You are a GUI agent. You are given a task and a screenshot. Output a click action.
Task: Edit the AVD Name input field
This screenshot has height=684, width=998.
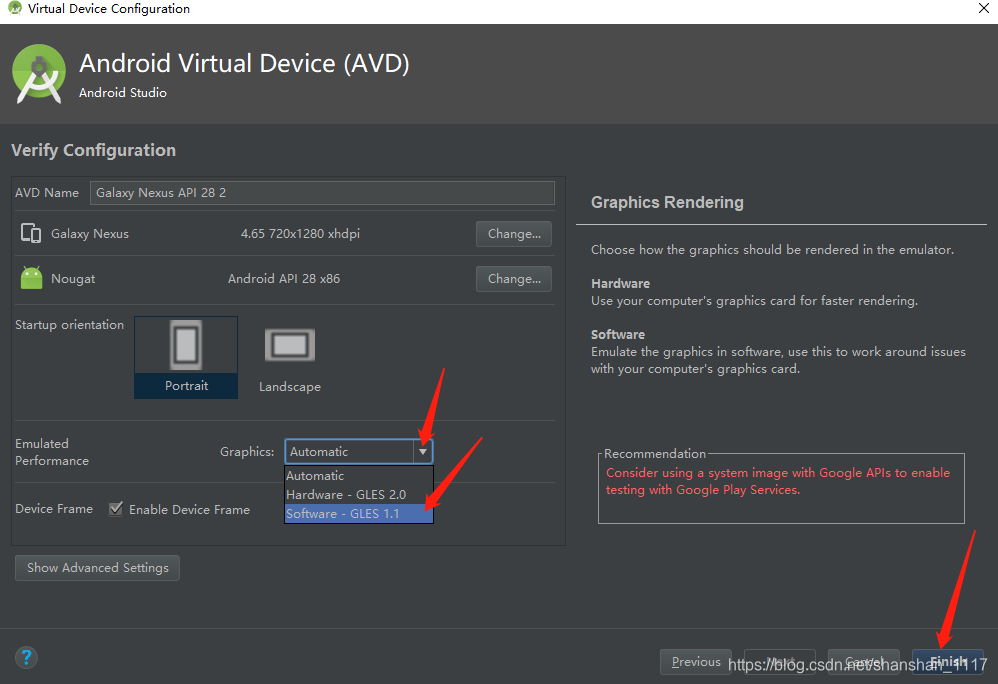(322, 193)
